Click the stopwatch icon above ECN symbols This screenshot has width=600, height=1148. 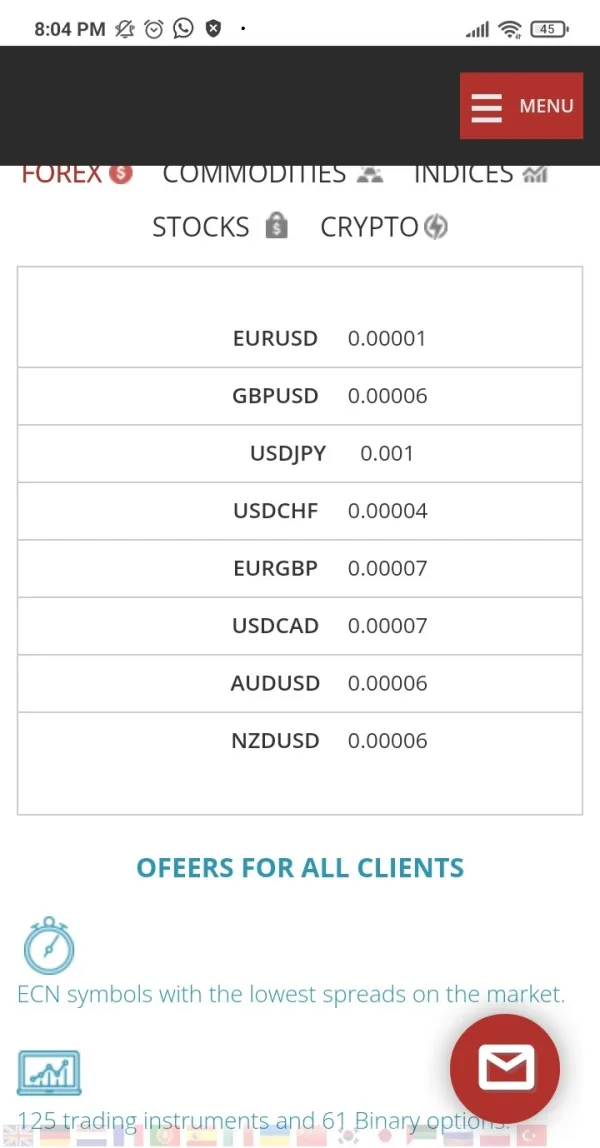click(49, 945)
